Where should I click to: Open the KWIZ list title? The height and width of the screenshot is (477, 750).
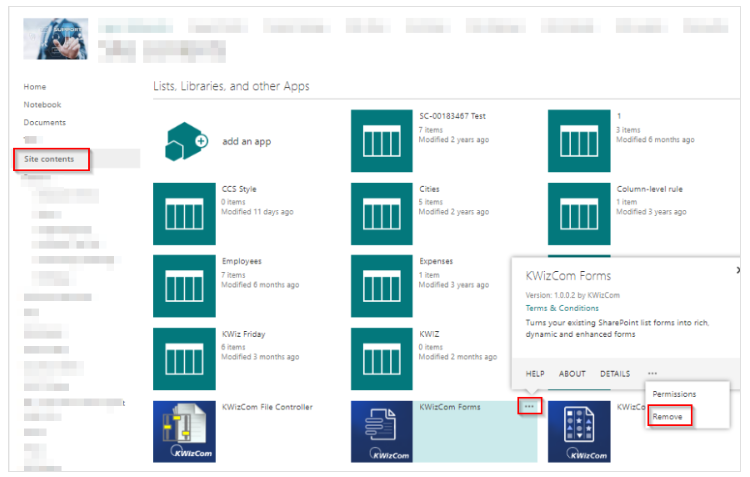point(429,334)
